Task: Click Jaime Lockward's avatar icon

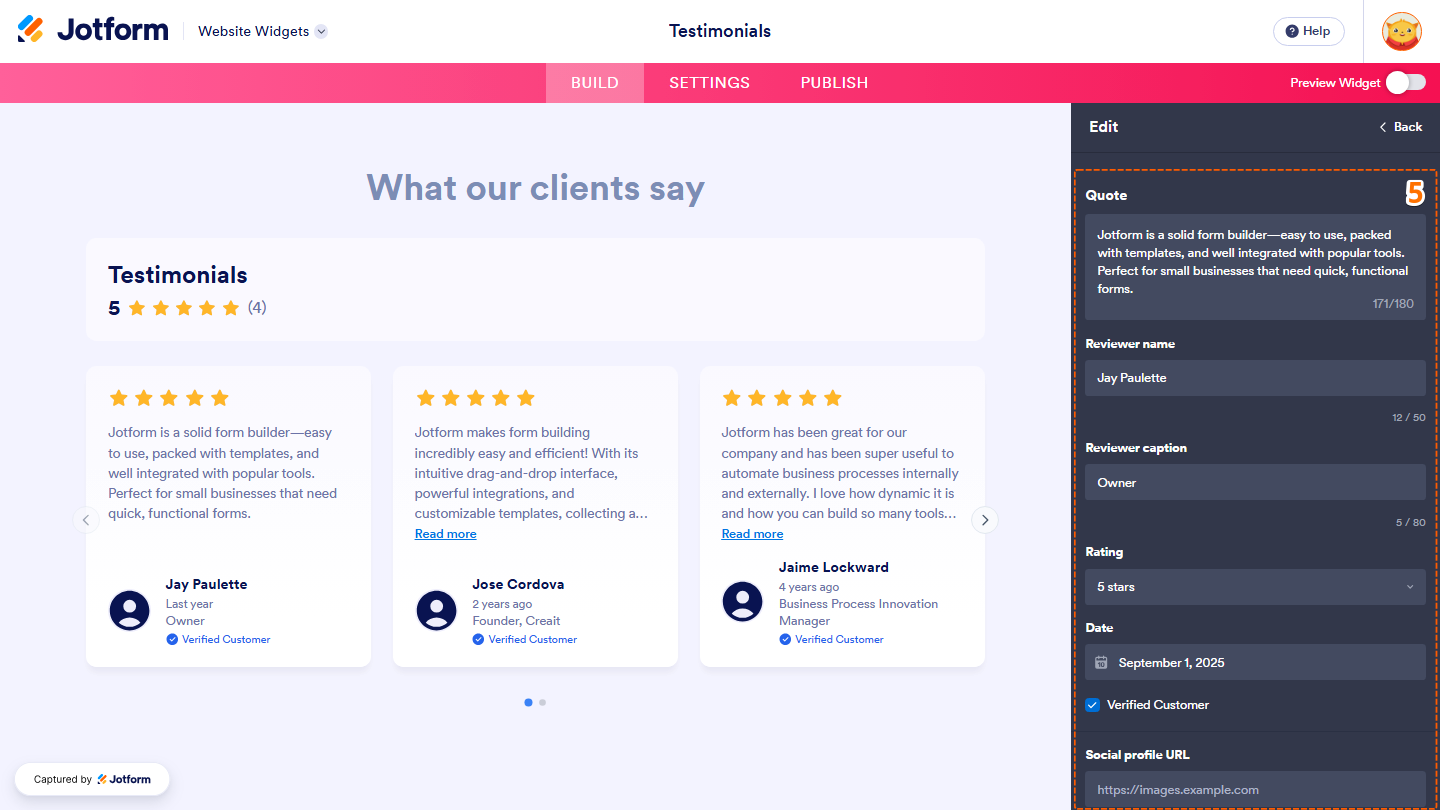Action: click(743, 601)
